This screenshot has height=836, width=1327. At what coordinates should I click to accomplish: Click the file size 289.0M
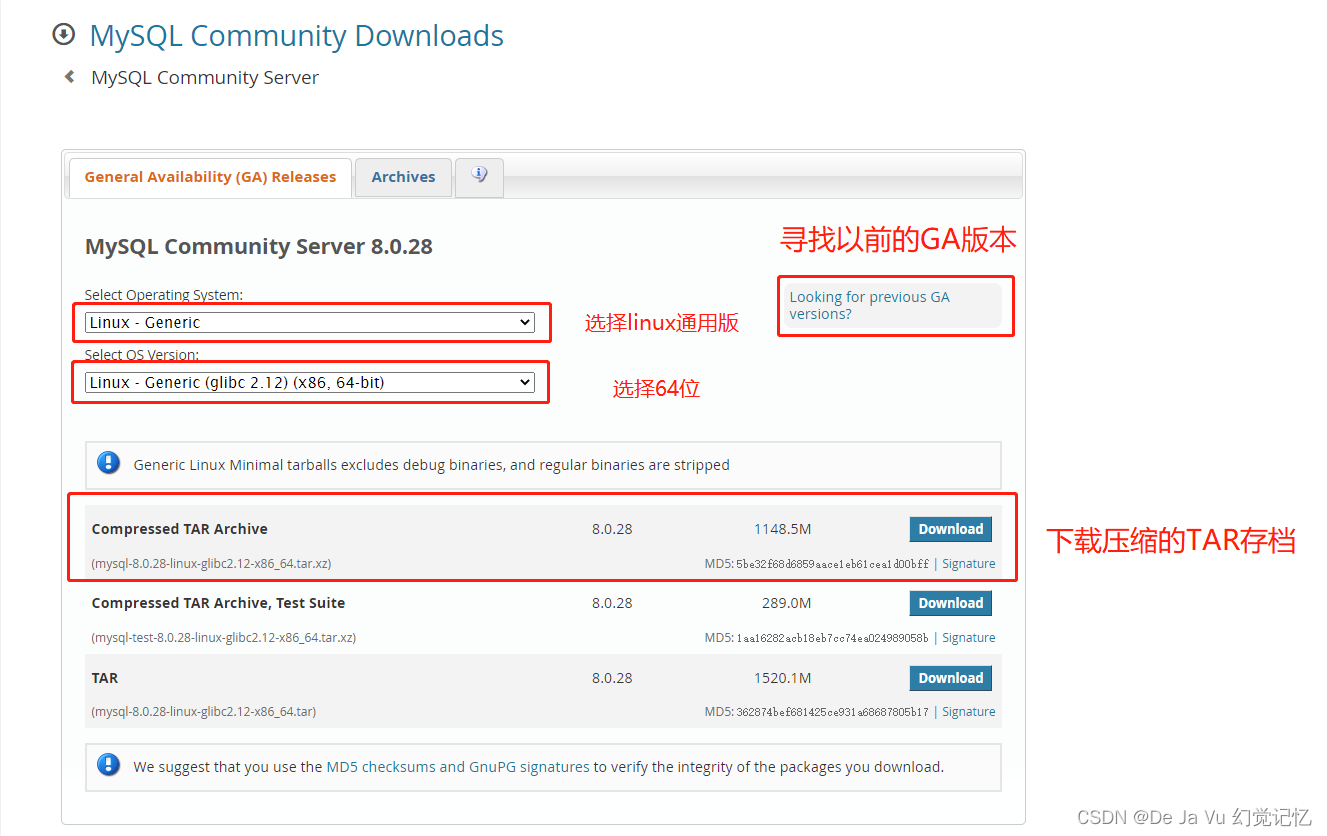pos(786,603)
